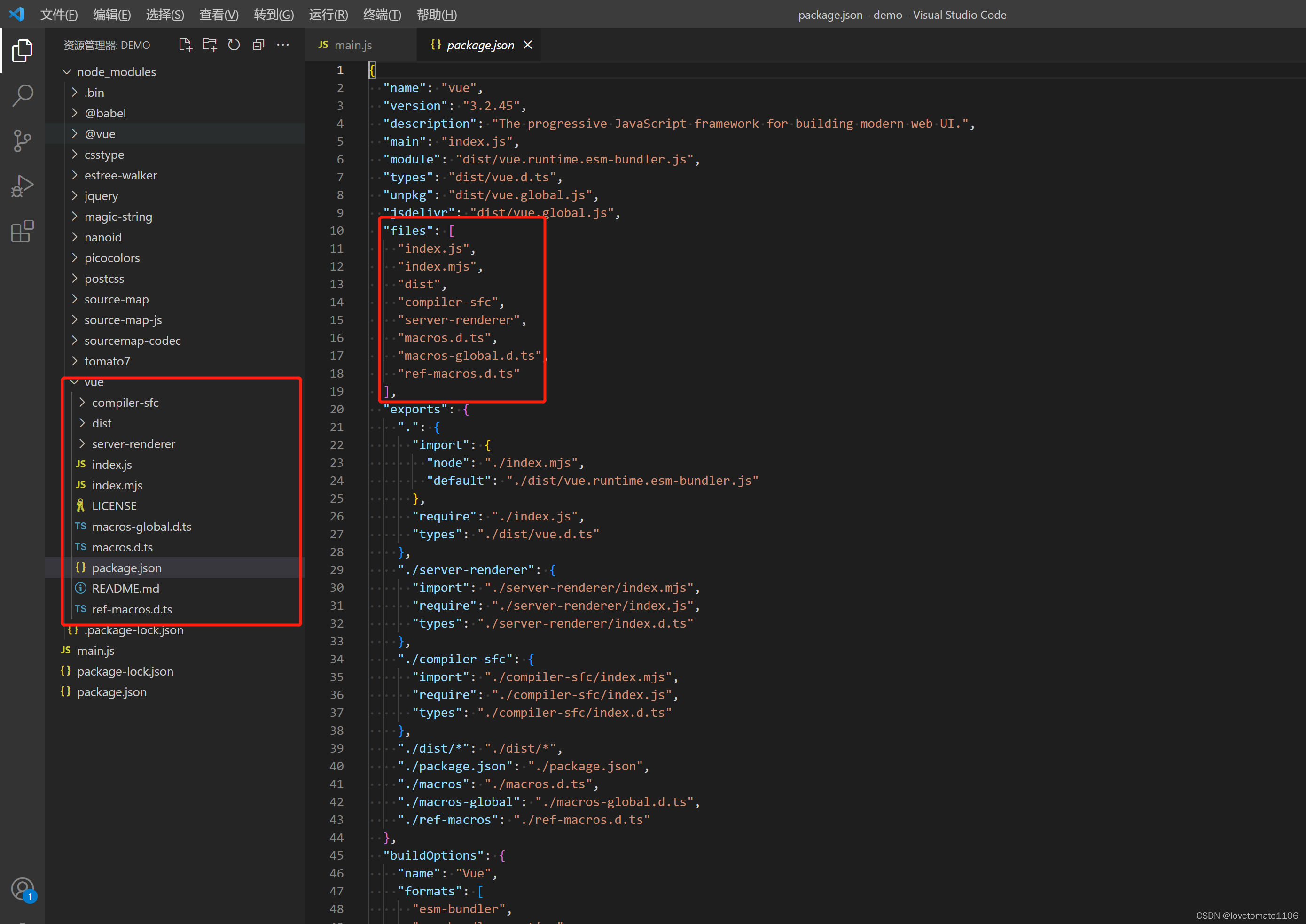Click the "version" key on line 3
This screenshot has width=1306, height=924.
pyautogui.click(x=415, y=106)
